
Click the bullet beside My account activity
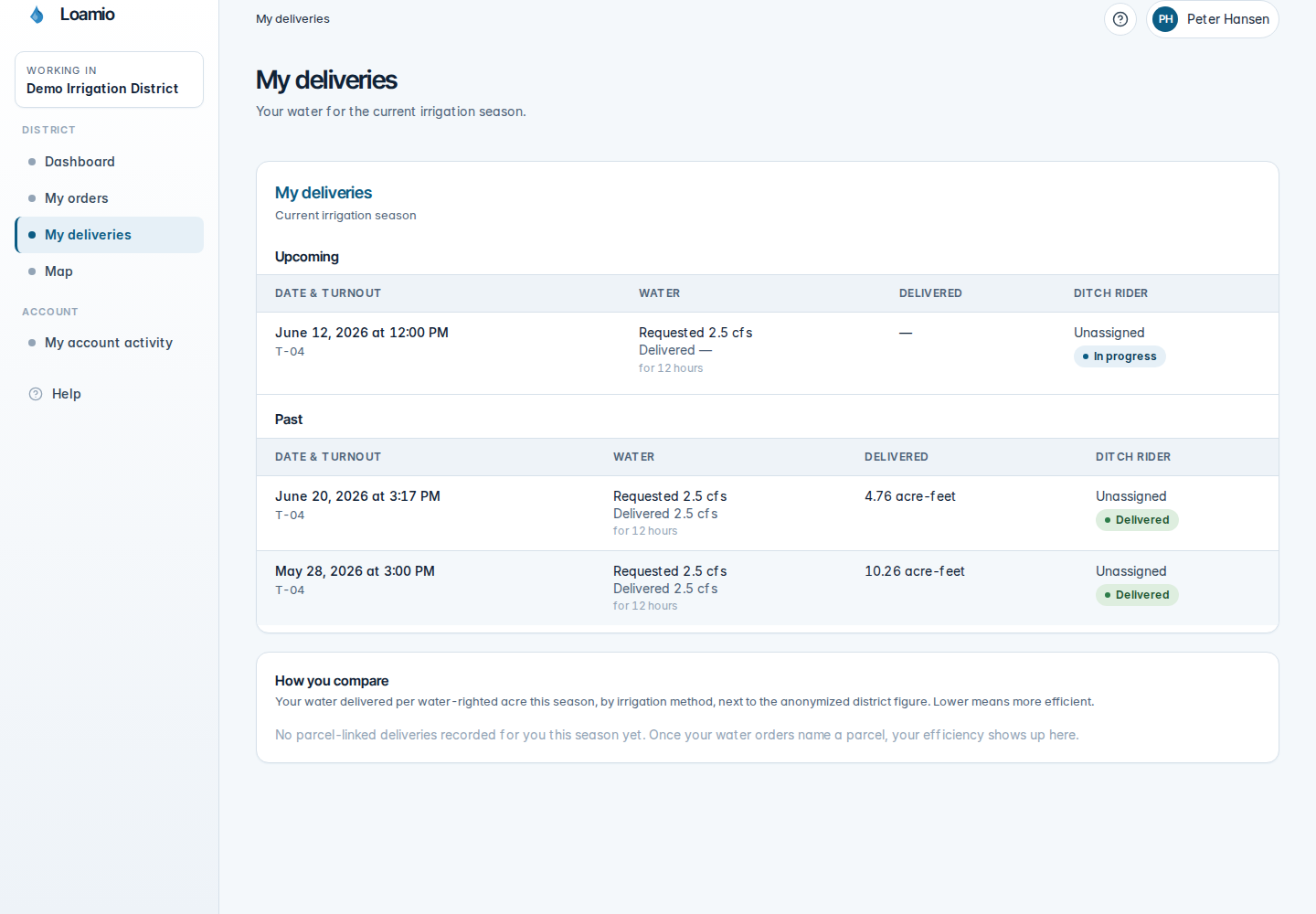(32, 343)
